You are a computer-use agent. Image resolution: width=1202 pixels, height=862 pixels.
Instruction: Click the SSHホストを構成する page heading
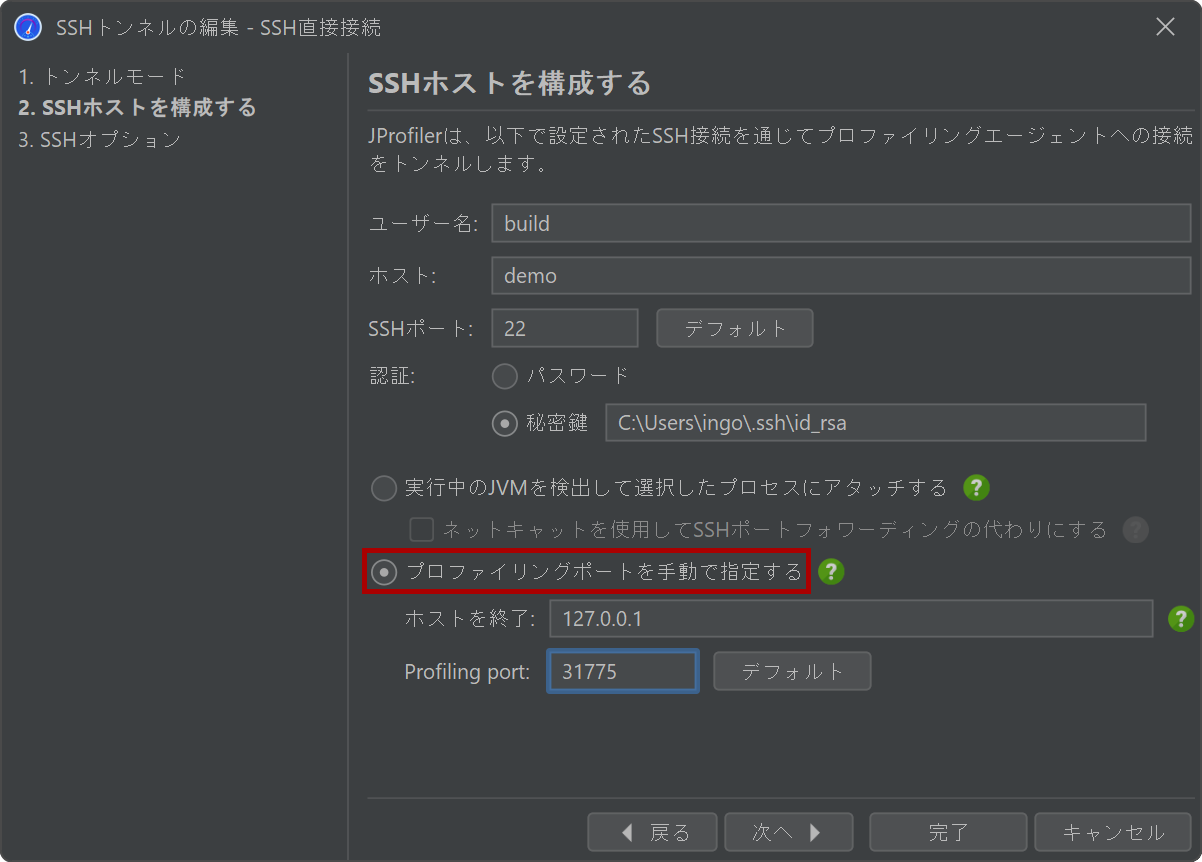pyautogui.click(x=510, y=82)
